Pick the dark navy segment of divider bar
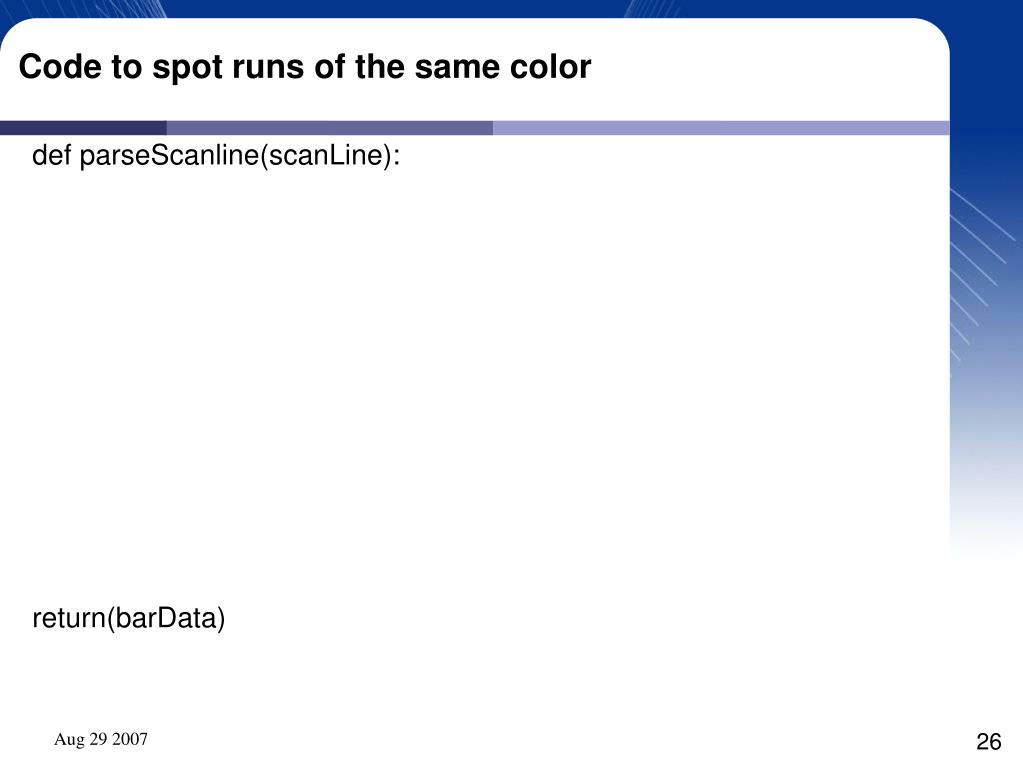The height and width of the screenshot is (767, 1023). pyautogui.click(x=83, y=128)
